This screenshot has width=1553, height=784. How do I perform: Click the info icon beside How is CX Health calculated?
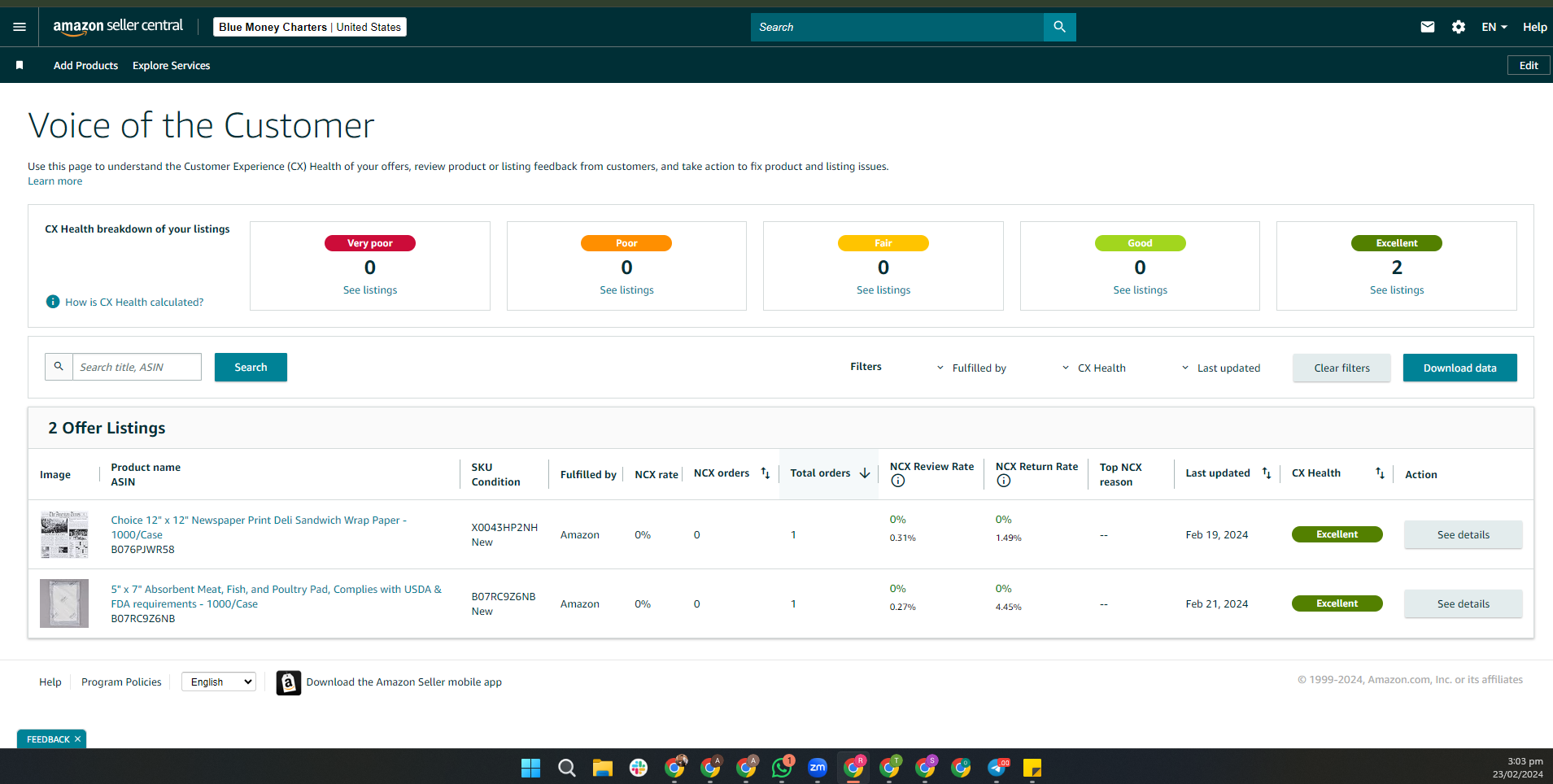point(53,302)
